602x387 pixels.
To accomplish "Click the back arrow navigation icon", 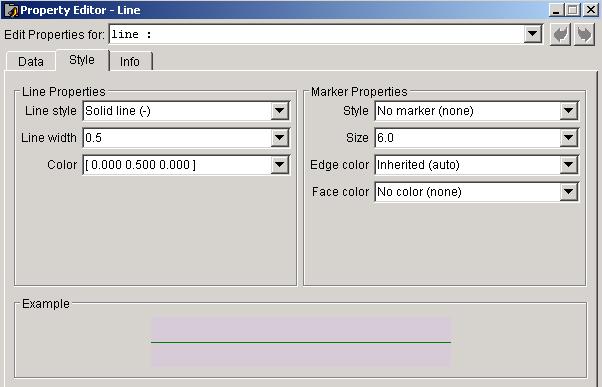I will point(560,35).
